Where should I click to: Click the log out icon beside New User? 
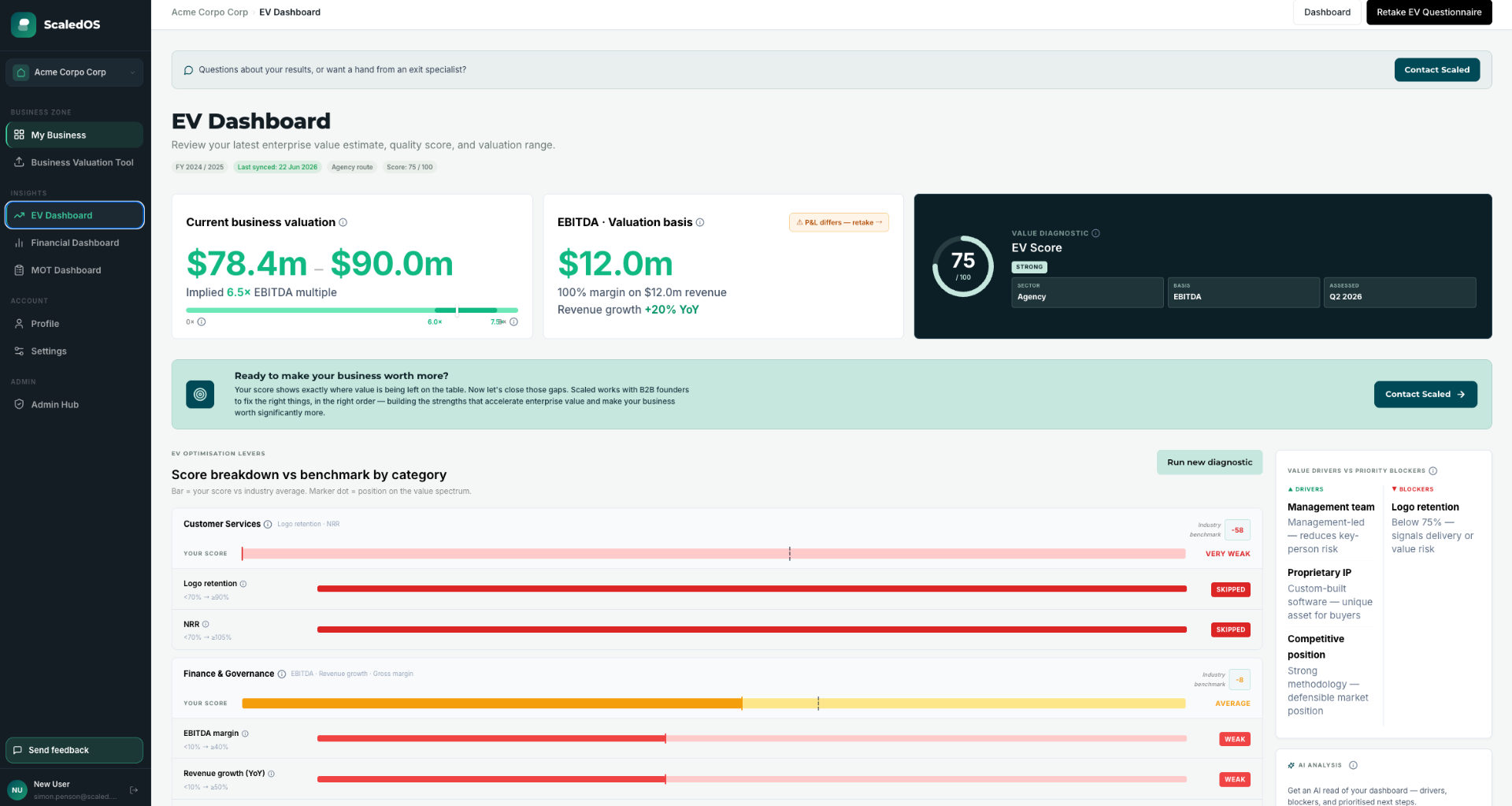pos(134,790)
